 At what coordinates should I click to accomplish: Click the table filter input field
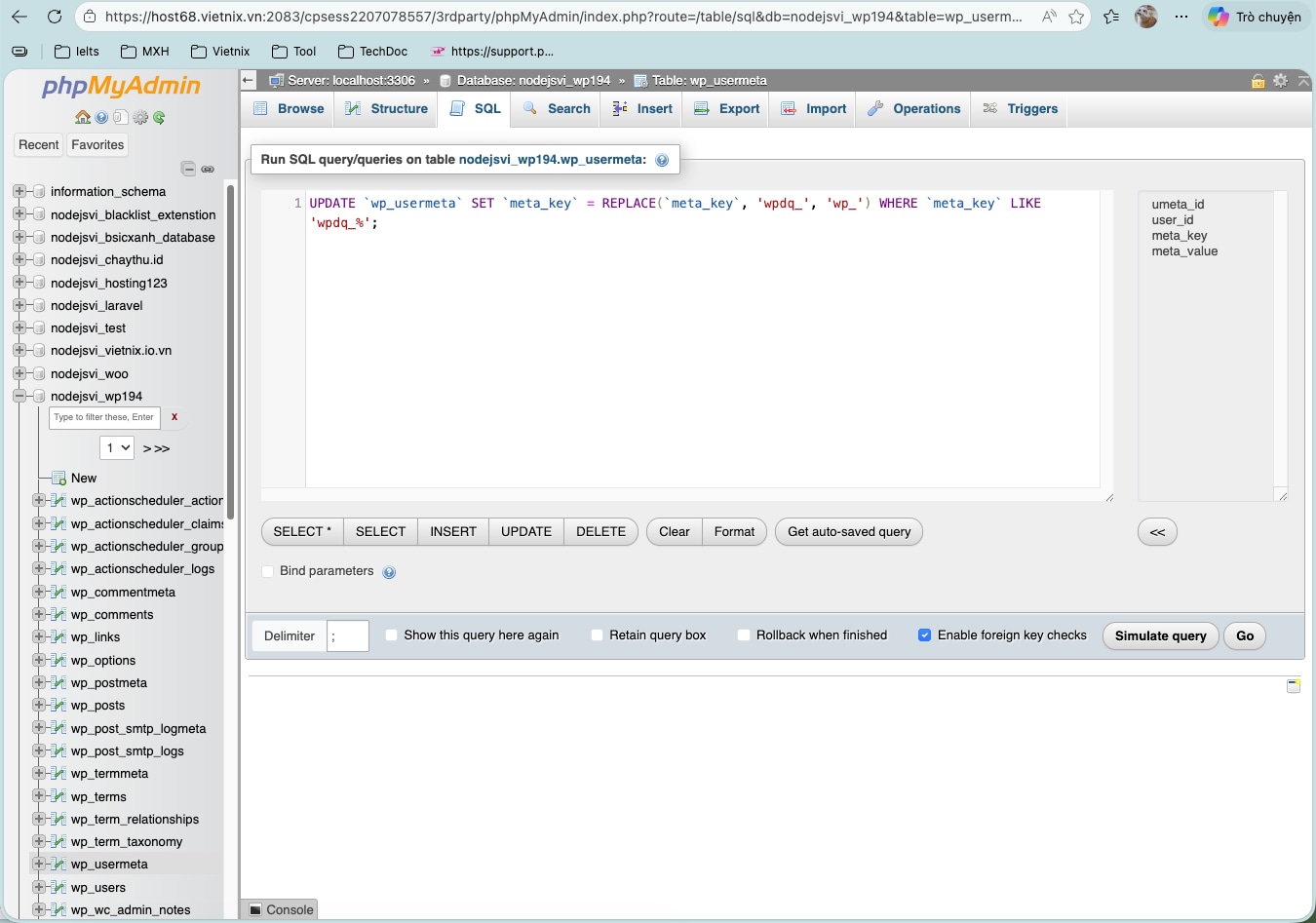pos(103,417)
